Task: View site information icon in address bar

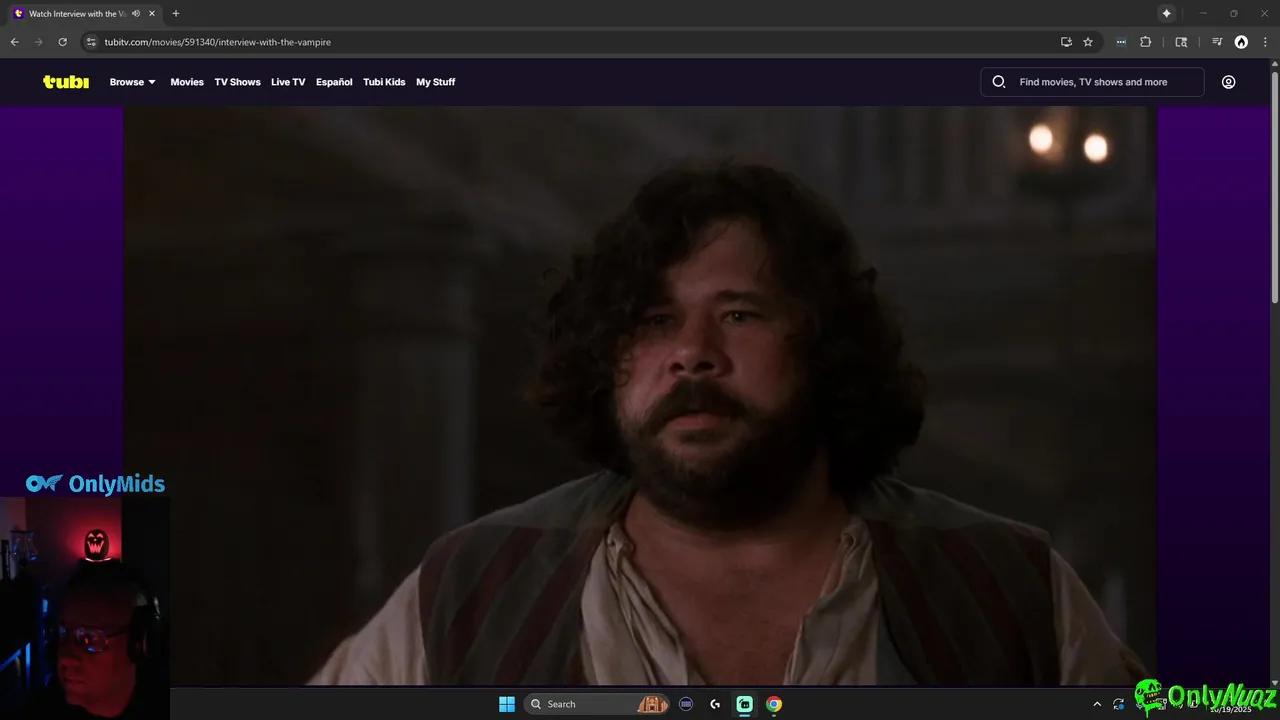Action: (x=91, y=42)
